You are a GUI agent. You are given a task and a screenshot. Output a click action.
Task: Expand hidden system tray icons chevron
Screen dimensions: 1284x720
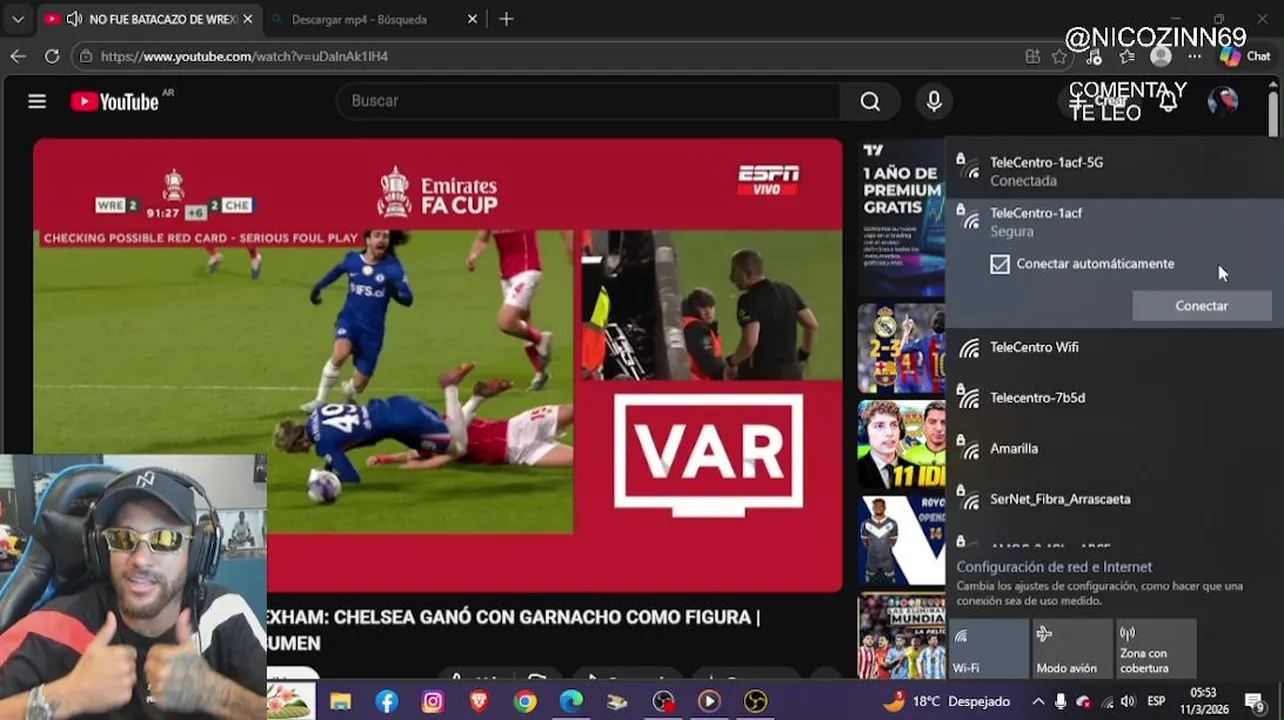[1038, 702]
